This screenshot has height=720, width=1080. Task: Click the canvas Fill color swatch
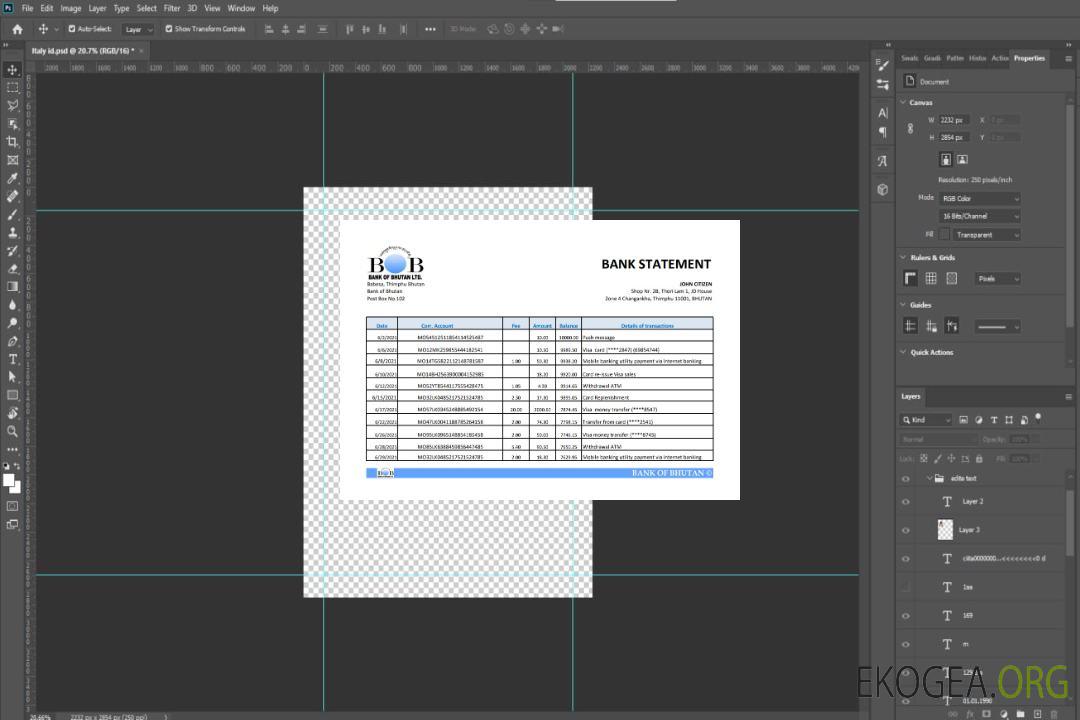click(x=945, y=235)
